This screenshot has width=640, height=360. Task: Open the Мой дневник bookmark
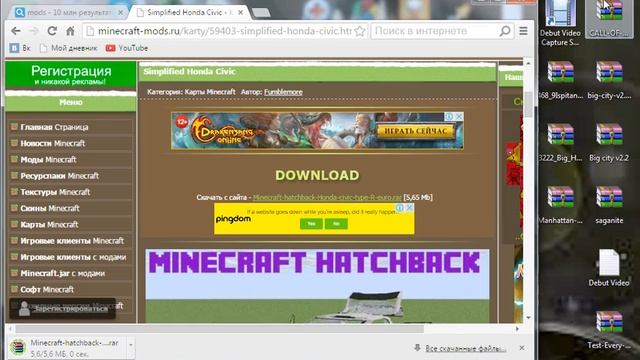69,48
